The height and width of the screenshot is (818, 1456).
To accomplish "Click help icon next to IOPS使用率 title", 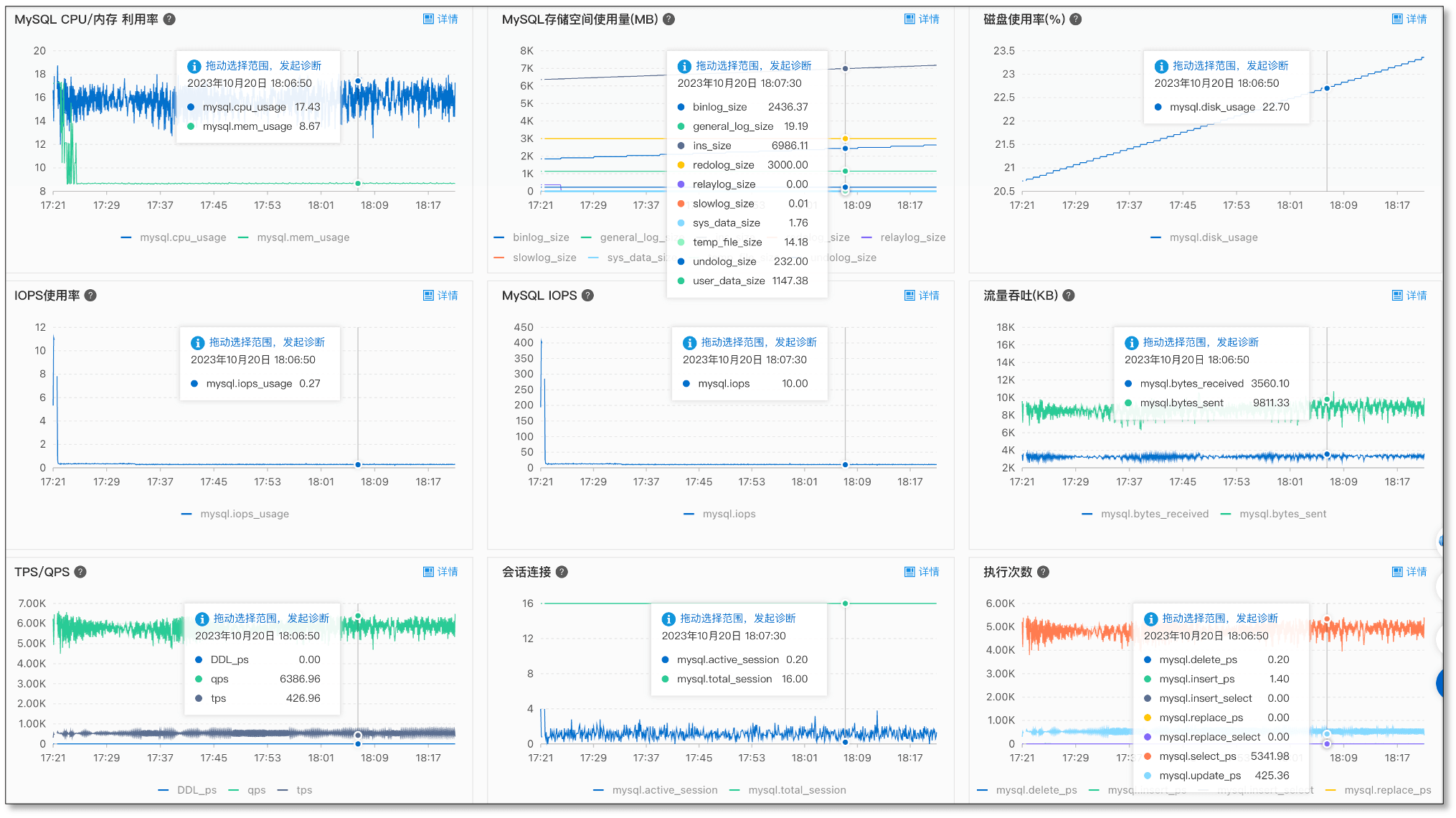I will 90,296.
